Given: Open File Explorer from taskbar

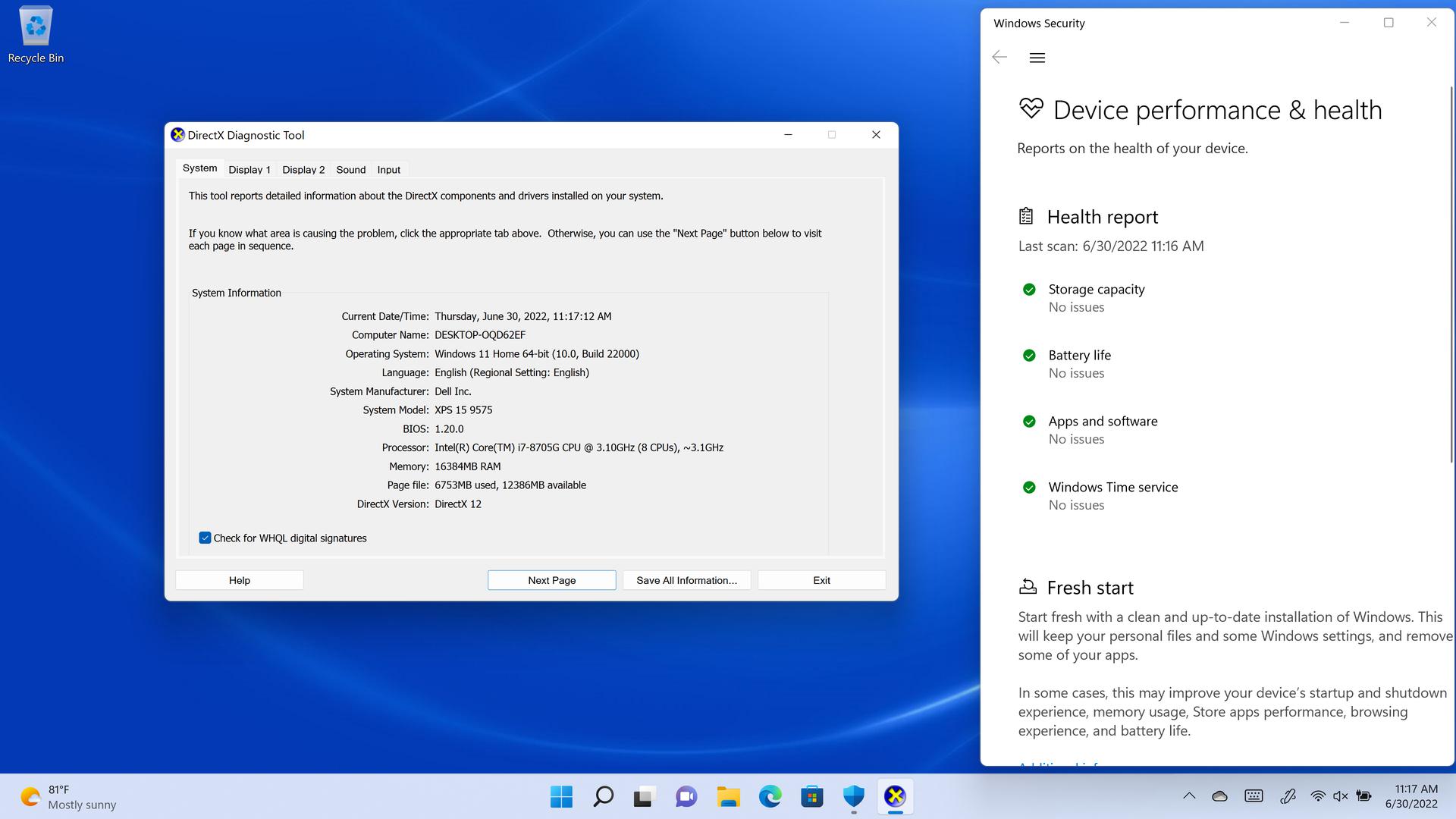Looking at the screenshot, I should tap(728, 796).
